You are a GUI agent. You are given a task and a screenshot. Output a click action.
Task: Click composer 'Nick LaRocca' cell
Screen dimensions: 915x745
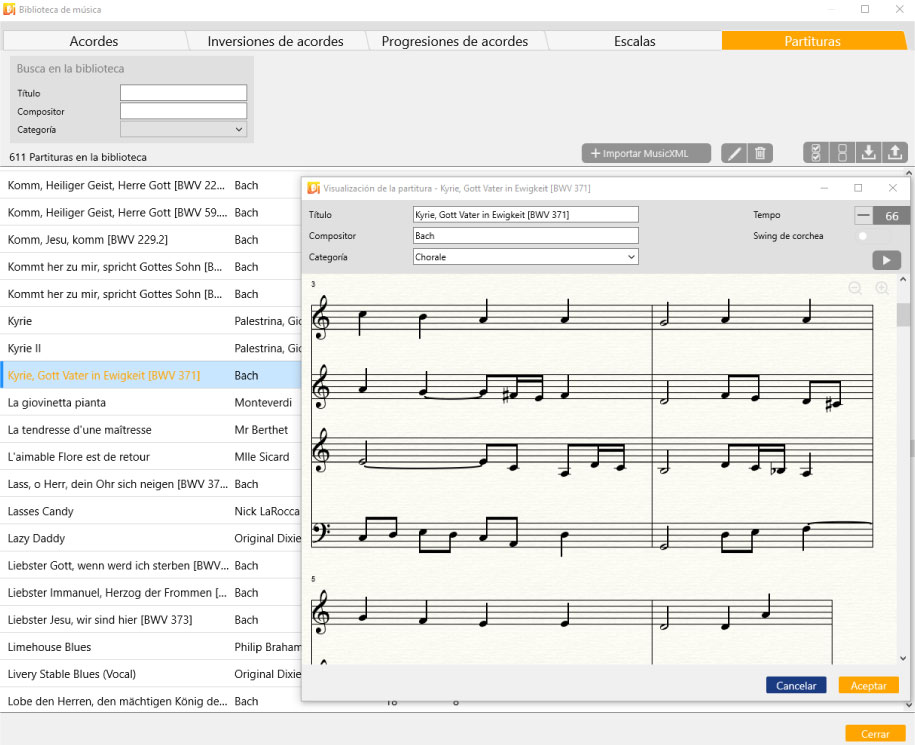[x=267, y=511]
